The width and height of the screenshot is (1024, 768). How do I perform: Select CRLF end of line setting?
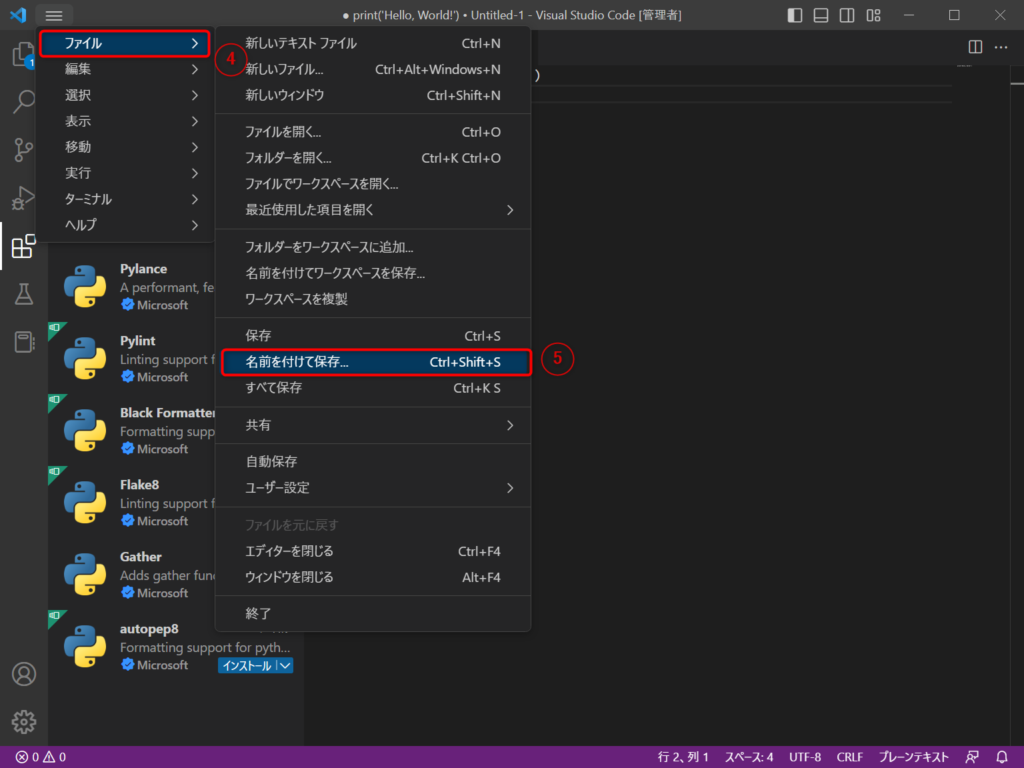click(850, 757)
